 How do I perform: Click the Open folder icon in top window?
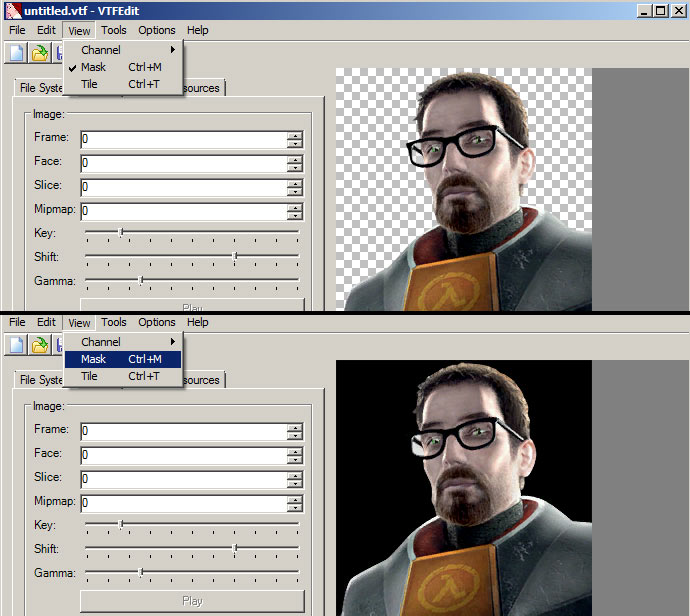pyautogui.click(x=40, y=53)
